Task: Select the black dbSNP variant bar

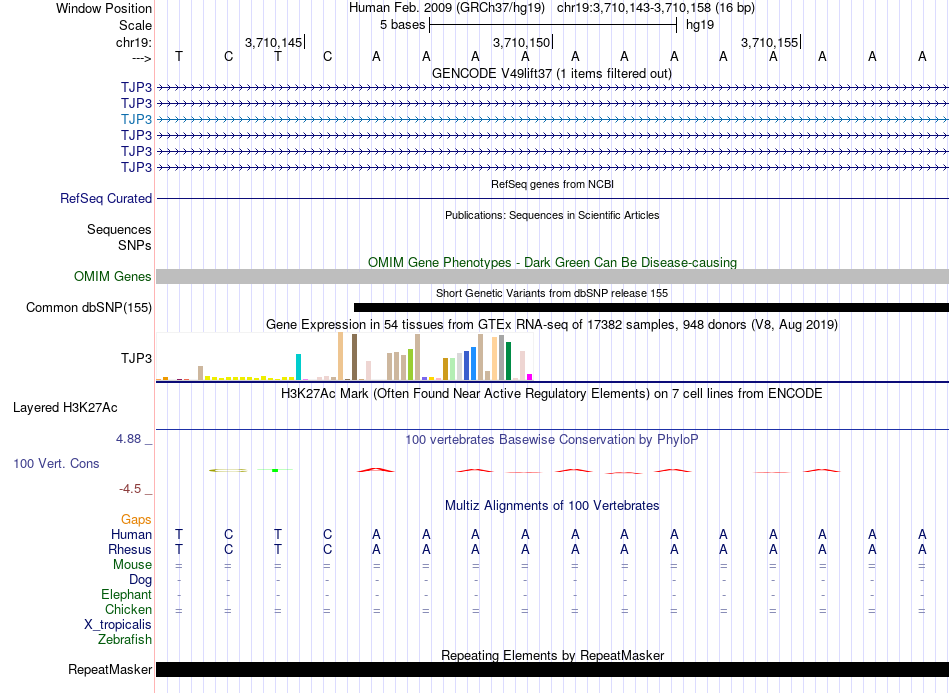Action: tap(651, 308)
